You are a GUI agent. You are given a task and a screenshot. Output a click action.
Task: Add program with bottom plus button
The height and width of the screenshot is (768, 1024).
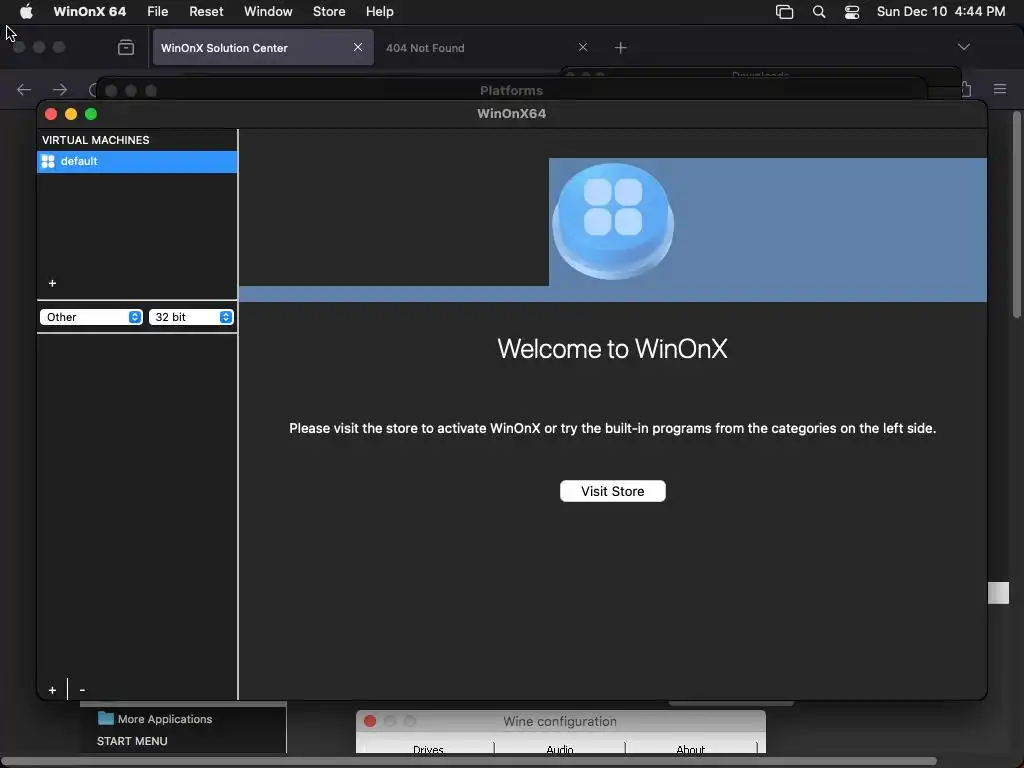52,690
